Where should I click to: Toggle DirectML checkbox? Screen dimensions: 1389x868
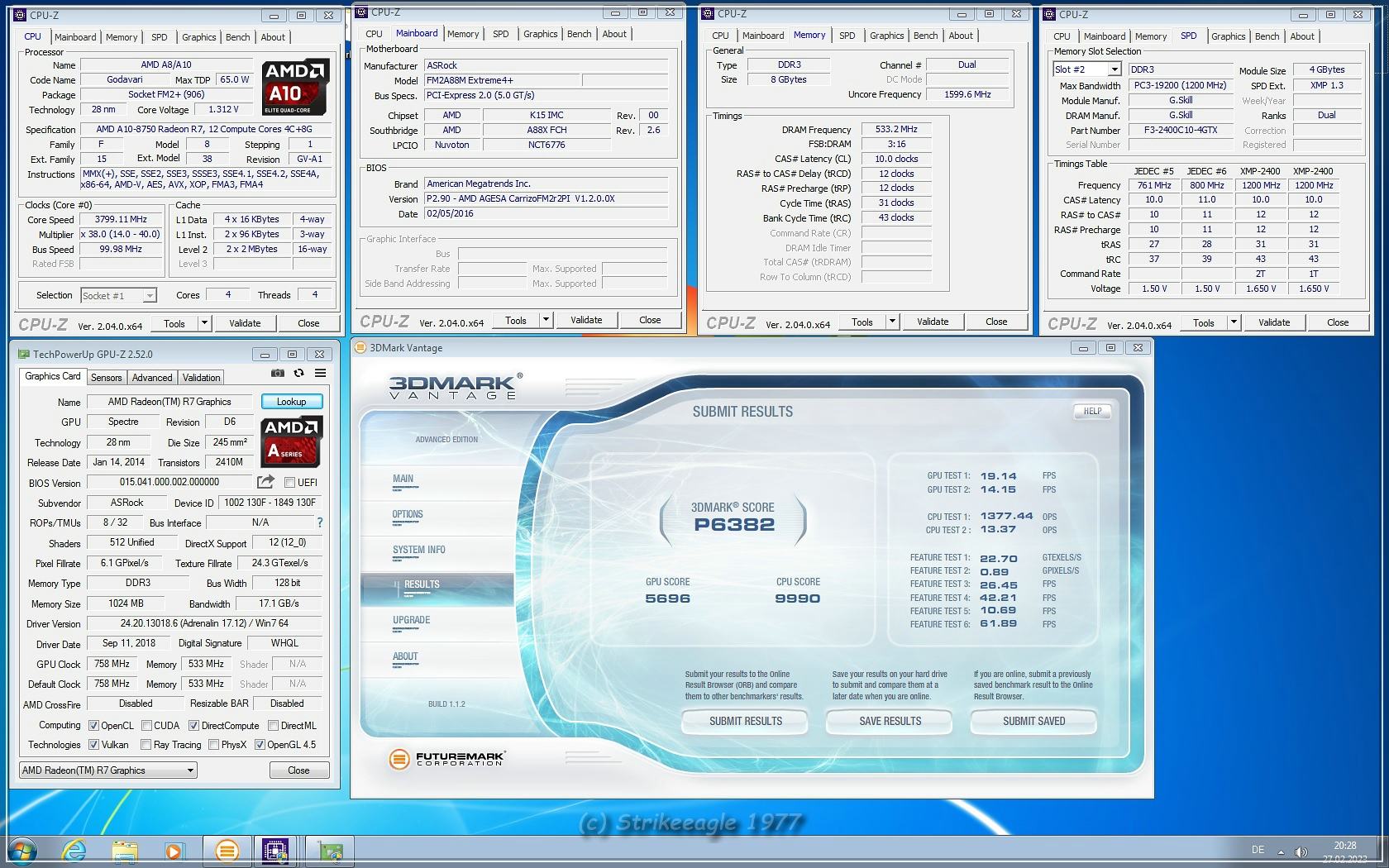(273, 725)
